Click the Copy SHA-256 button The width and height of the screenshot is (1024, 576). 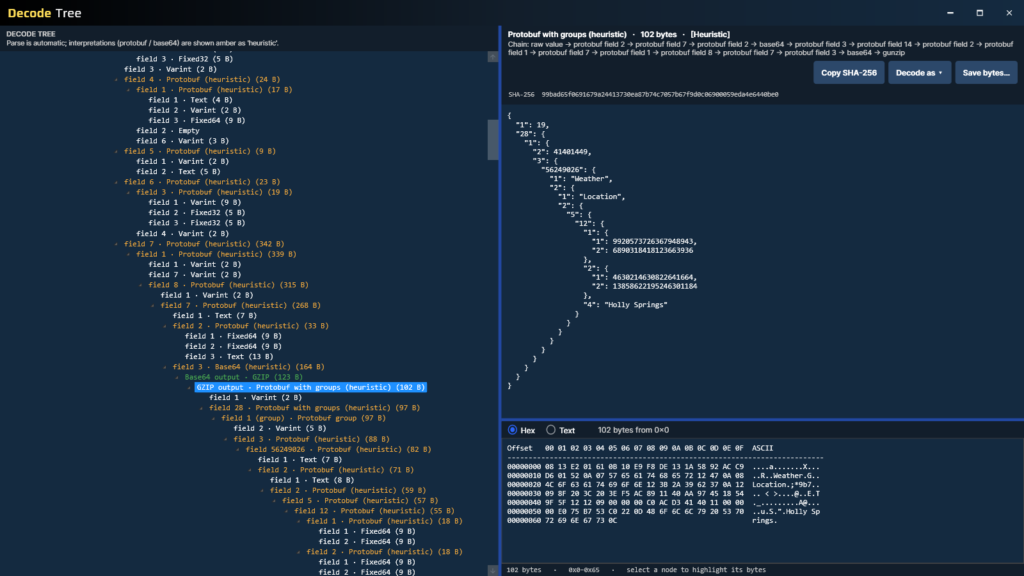[848, 72]
